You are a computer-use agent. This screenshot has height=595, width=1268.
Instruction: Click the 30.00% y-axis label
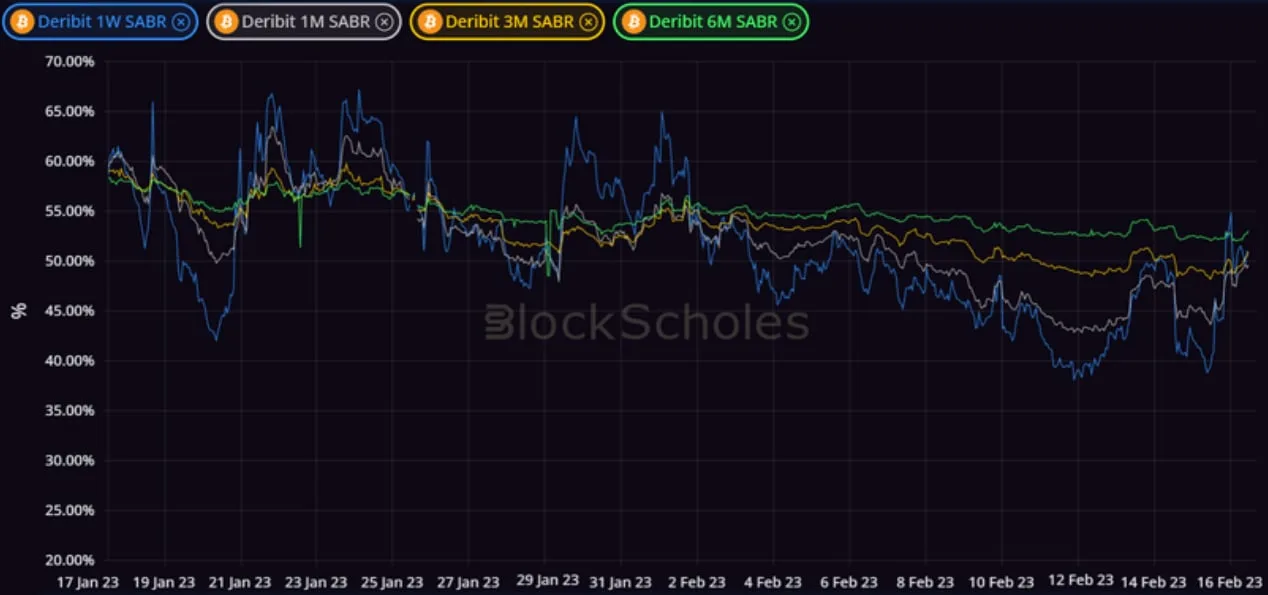(x=70, y=461)
